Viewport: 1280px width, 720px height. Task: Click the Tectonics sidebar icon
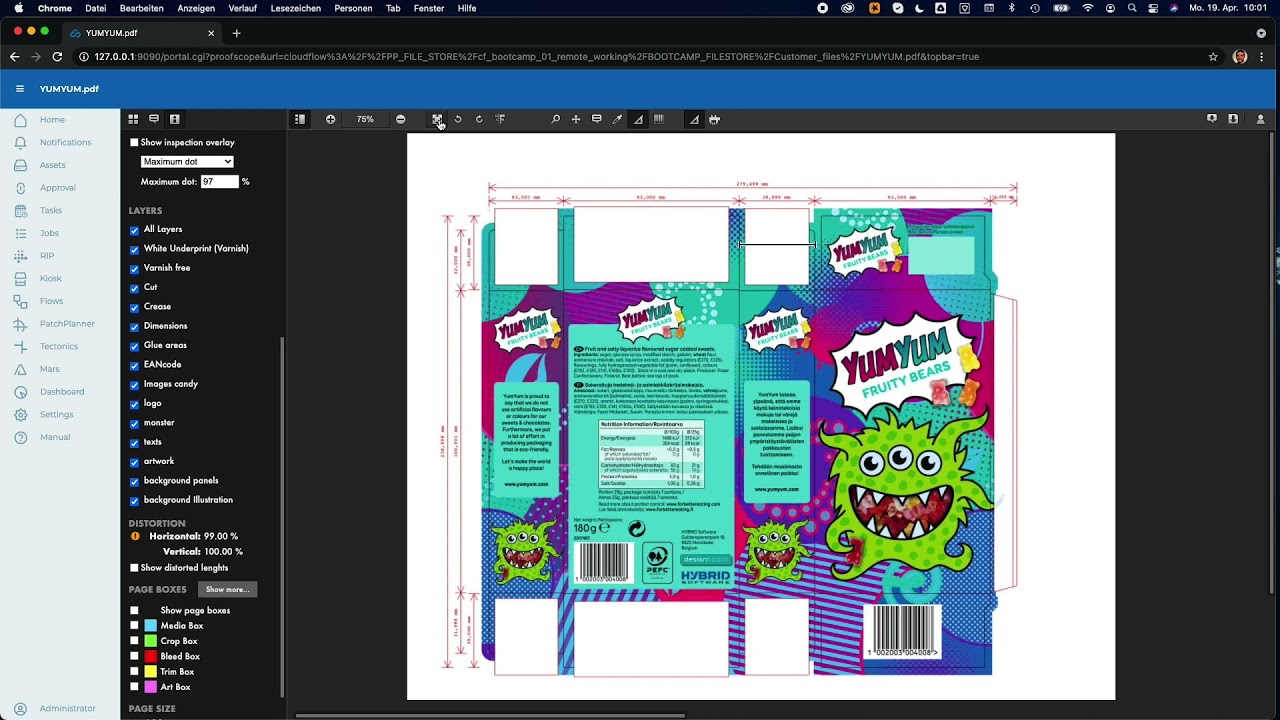pyautogui.click(x=20, y=346)
